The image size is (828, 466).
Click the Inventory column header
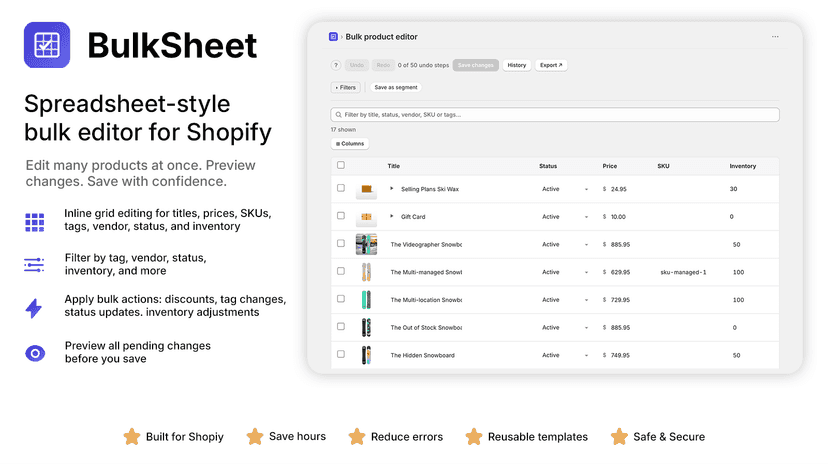coord(742,166)
